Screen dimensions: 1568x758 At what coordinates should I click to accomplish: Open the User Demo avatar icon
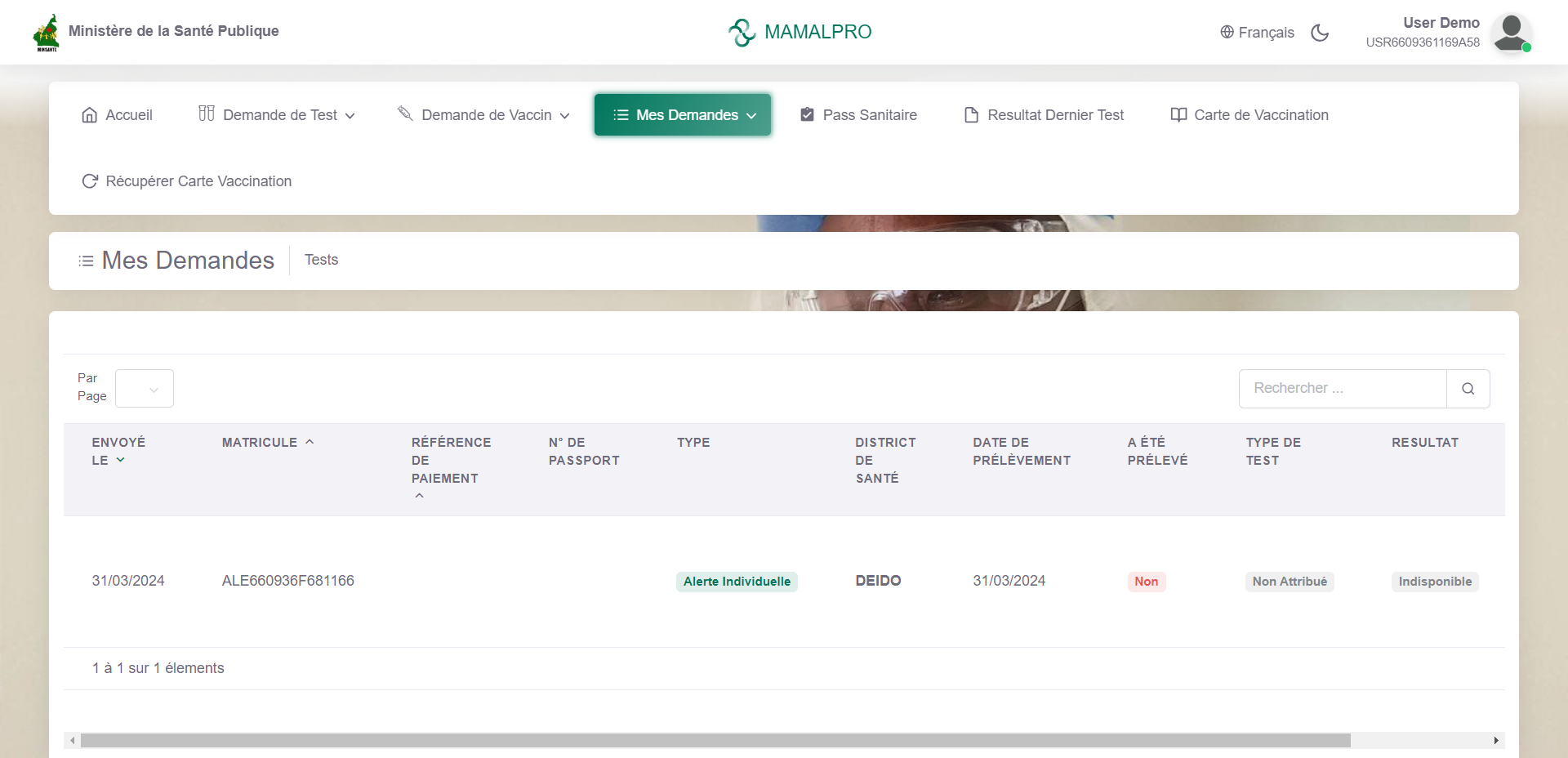click(1511, 33)
